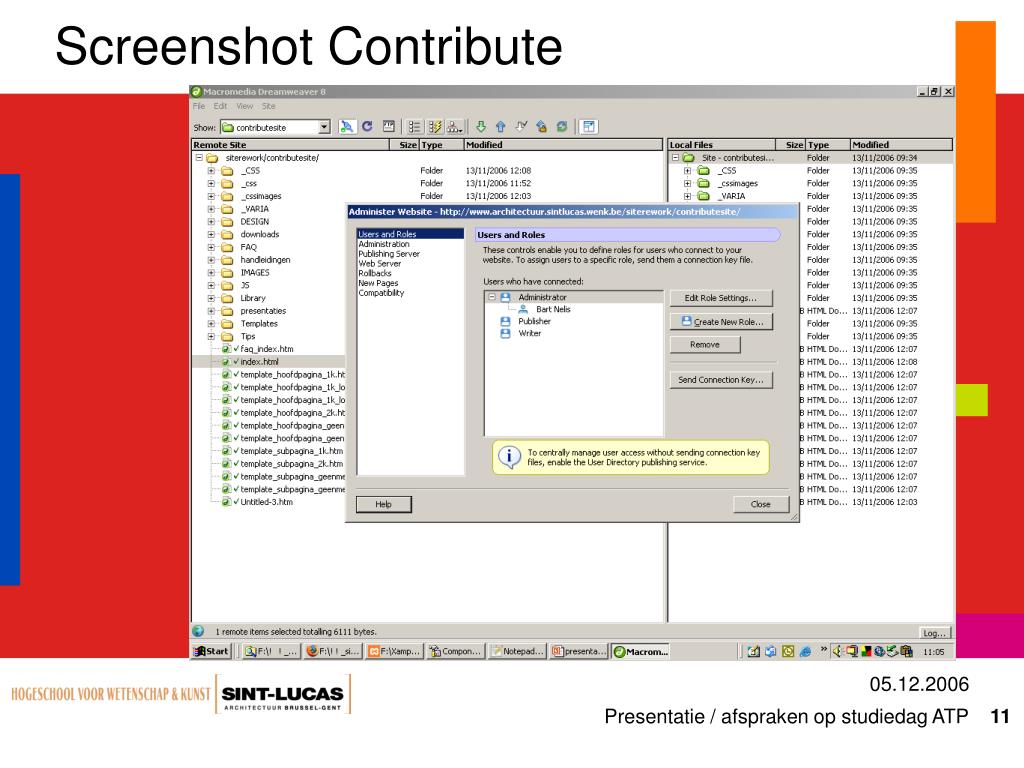Click the Synchronize icon
Screen dimensions: 1024x768
pyautogui.click(x=562, y=127)
